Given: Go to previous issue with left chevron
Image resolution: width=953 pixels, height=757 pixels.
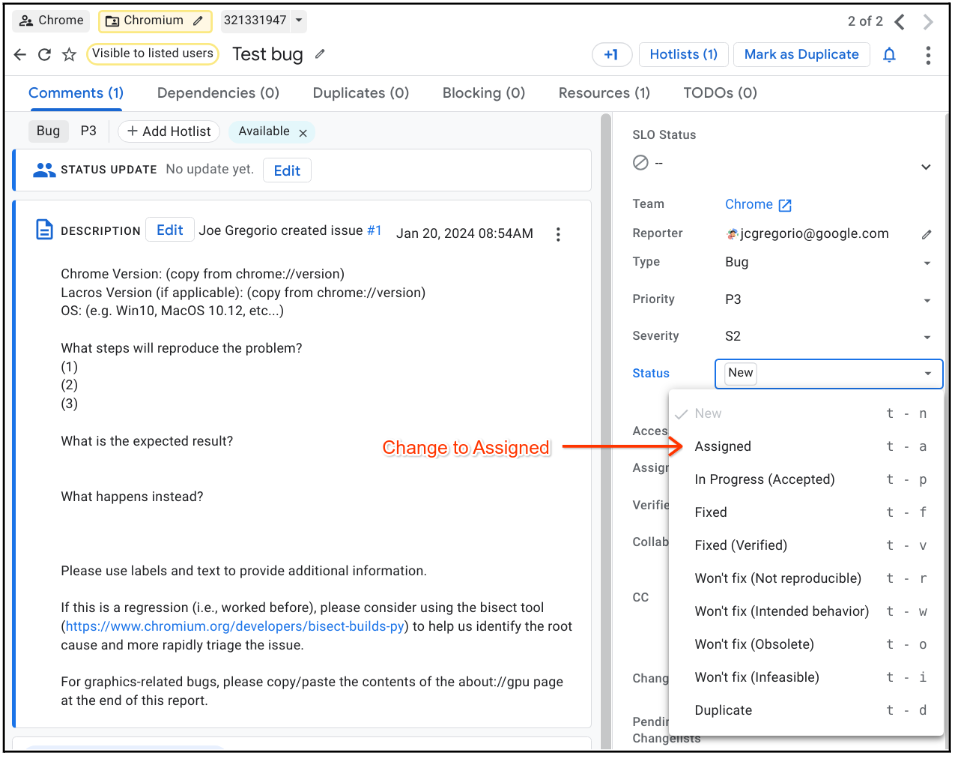Looking at the screenshot, I should tap(900, 21).
